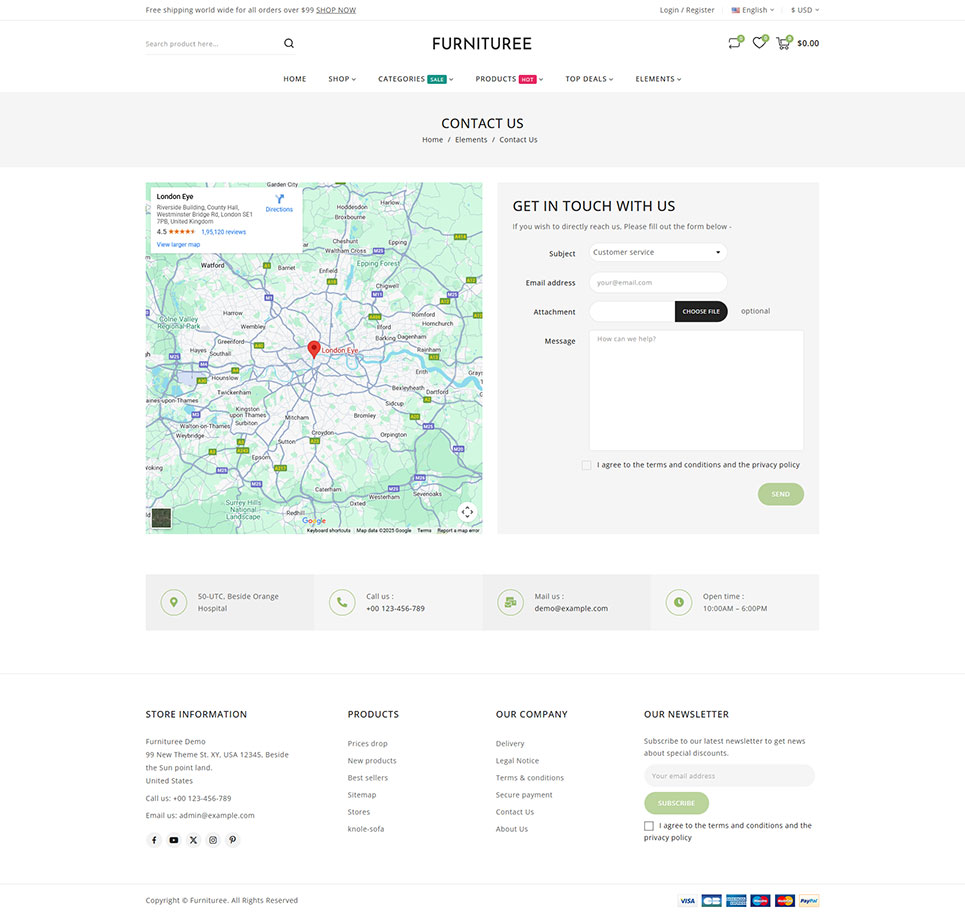
Task: Click the Subscribe button
Action: point(676,803)
